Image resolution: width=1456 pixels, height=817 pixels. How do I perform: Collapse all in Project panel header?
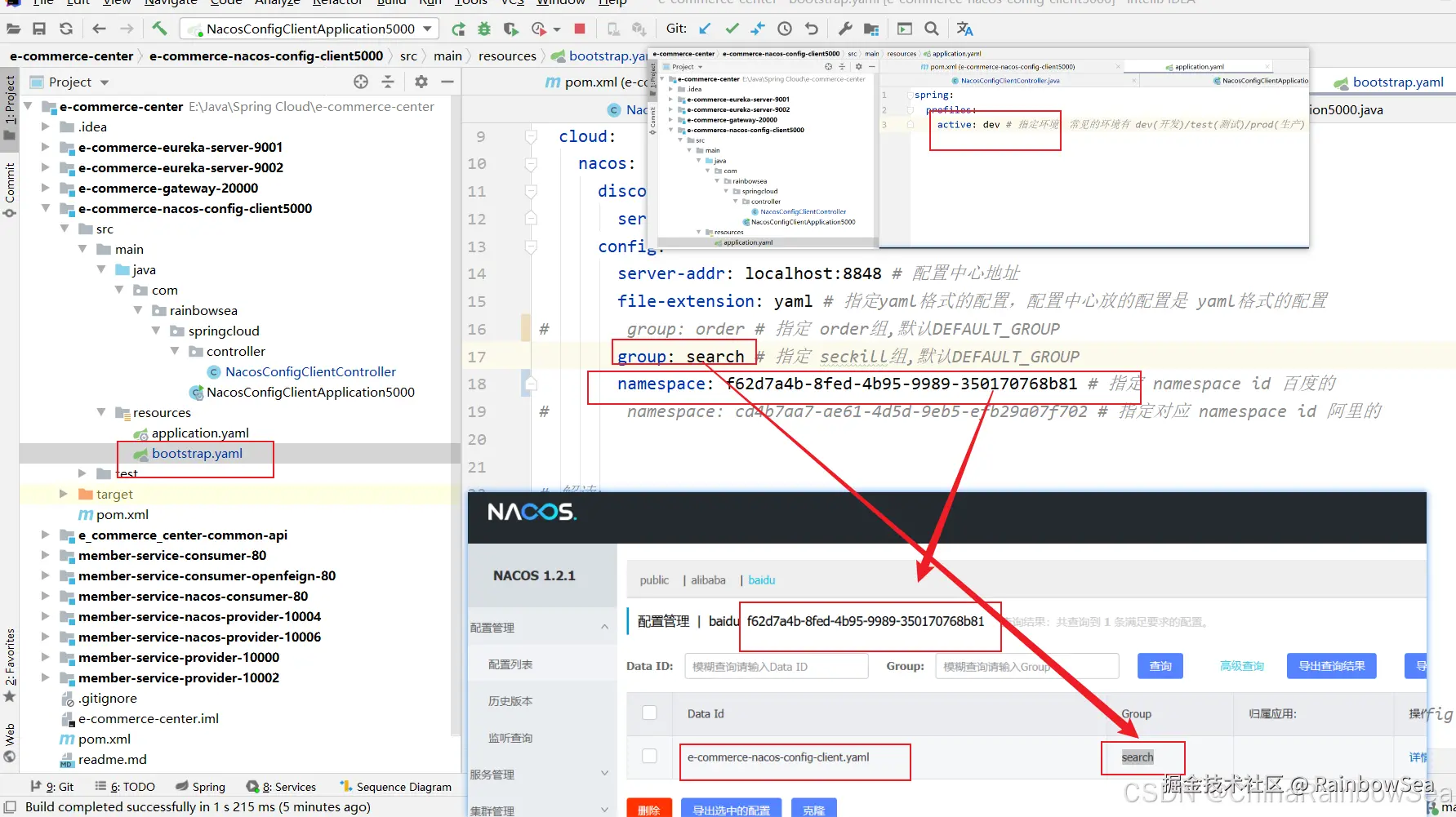point(388,82)
